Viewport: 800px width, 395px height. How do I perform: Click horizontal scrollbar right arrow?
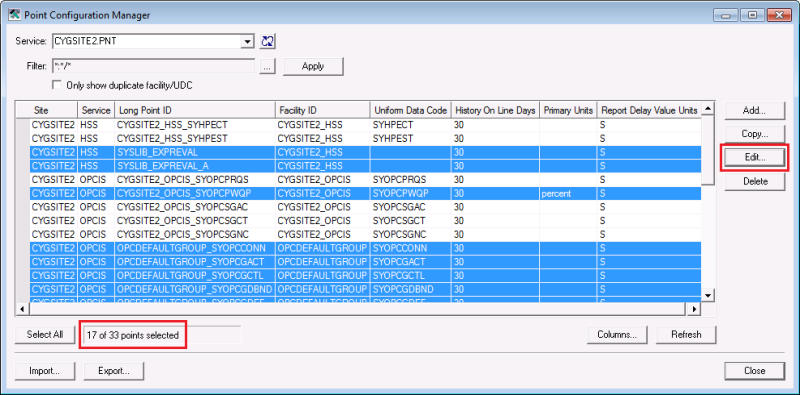pos(693,309)
